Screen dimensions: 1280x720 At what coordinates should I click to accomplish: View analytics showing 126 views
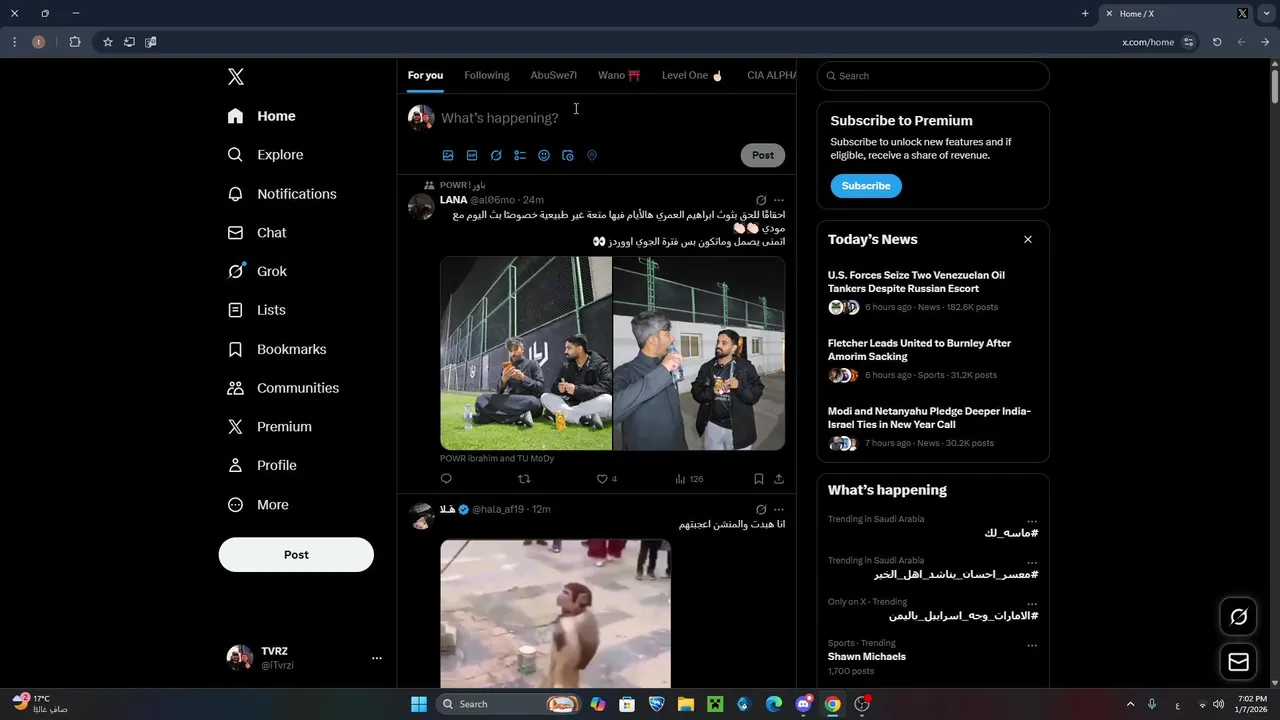point(689,479)
